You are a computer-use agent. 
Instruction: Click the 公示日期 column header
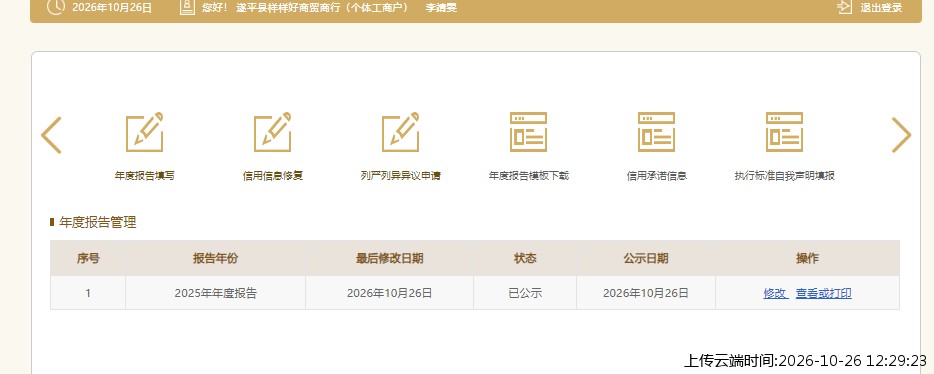click(646, 258)
